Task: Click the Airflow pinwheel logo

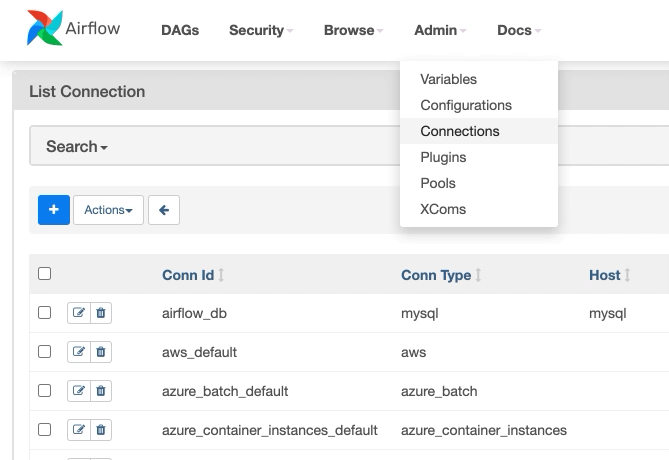Action: 44,30
